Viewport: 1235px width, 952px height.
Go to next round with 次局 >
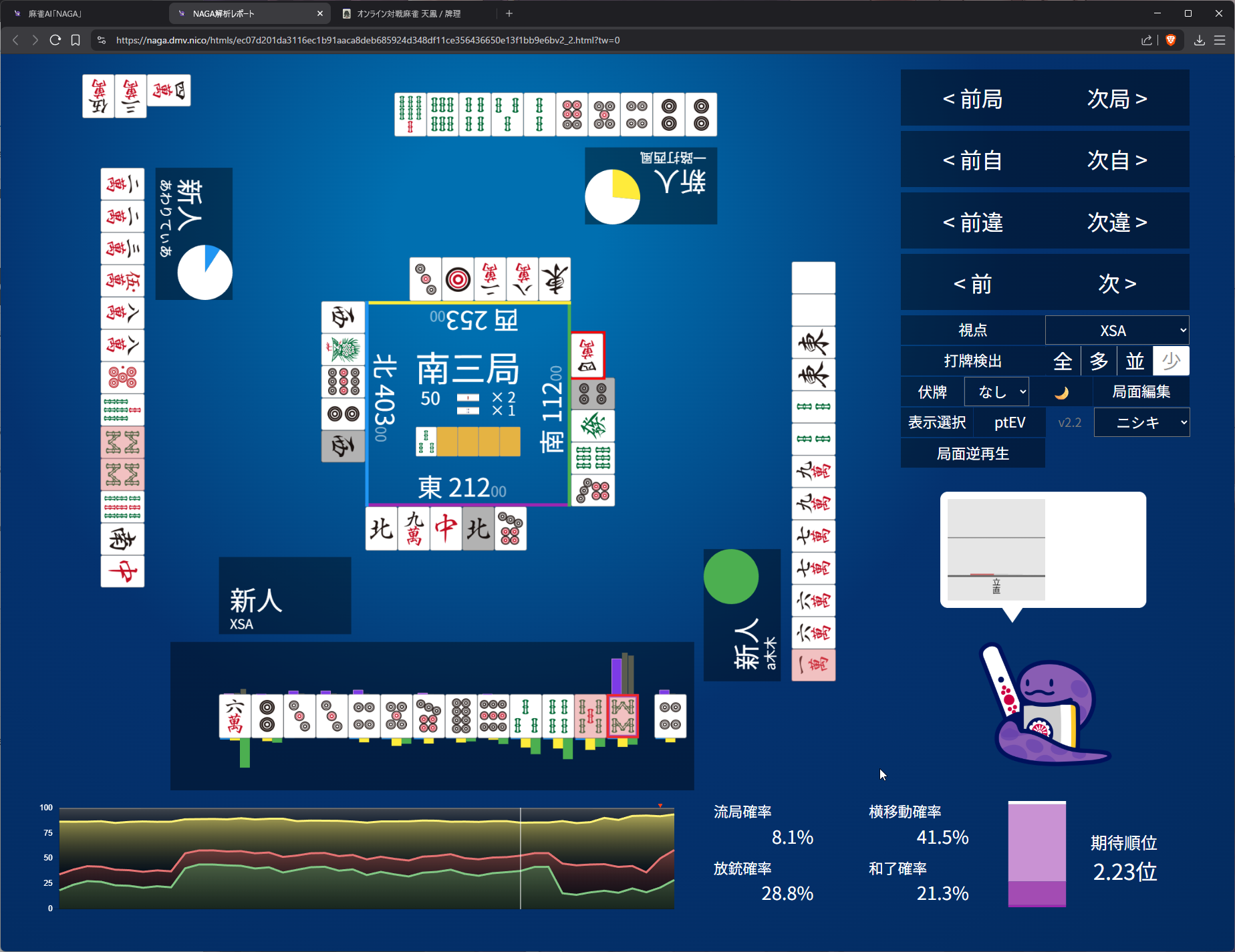[x=1117, y=99]
